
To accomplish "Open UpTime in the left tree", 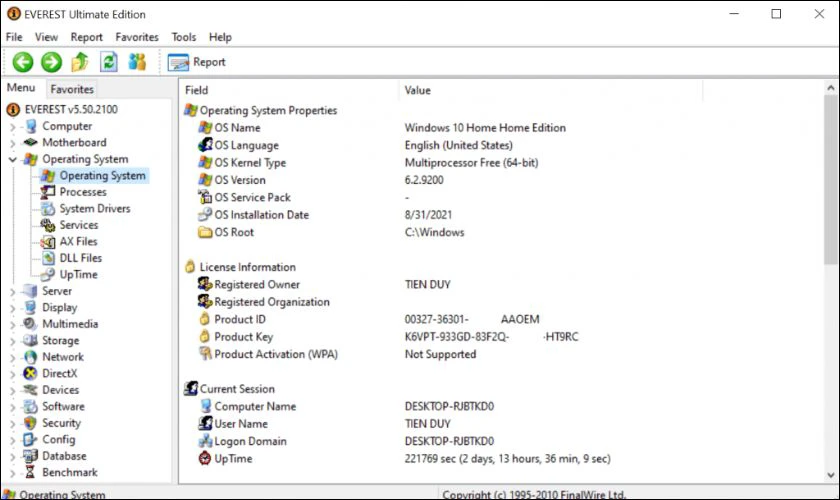I will 78,274.
